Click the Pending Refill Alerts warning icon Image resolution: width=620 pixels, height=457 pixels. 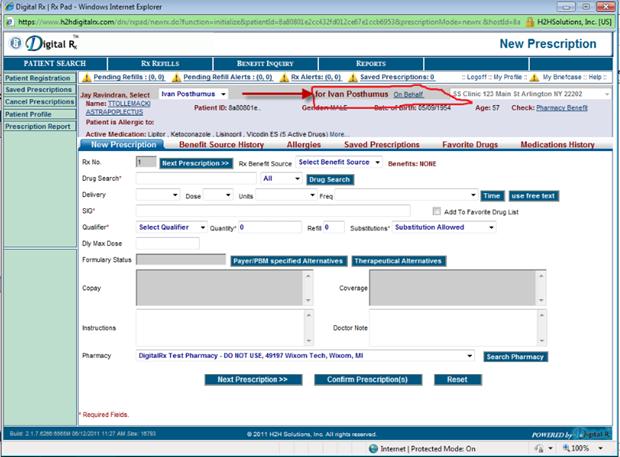click(x=178, y=77)
